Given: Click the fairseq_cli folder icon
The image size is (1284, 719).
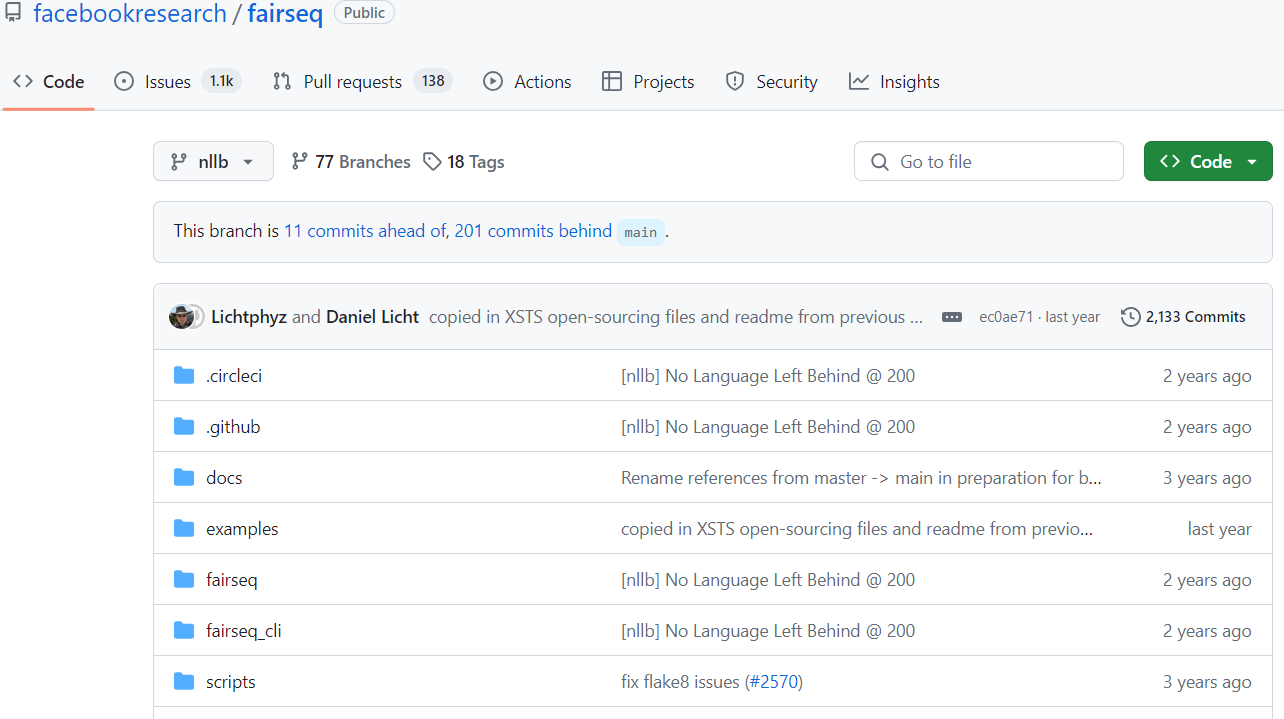Looking at the screenshot, I should 184,631.
